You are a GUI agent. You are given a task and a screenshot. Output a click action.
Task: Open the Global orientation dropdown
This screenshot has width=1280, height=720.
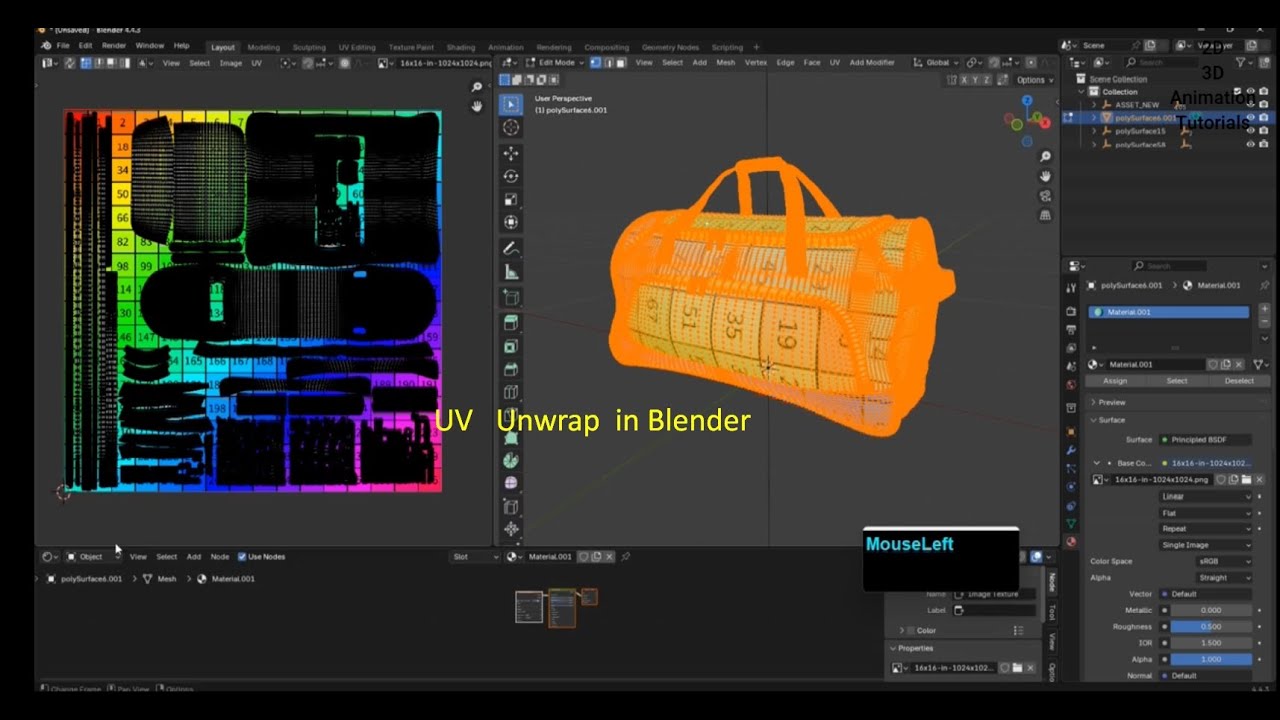pos(935,62)
